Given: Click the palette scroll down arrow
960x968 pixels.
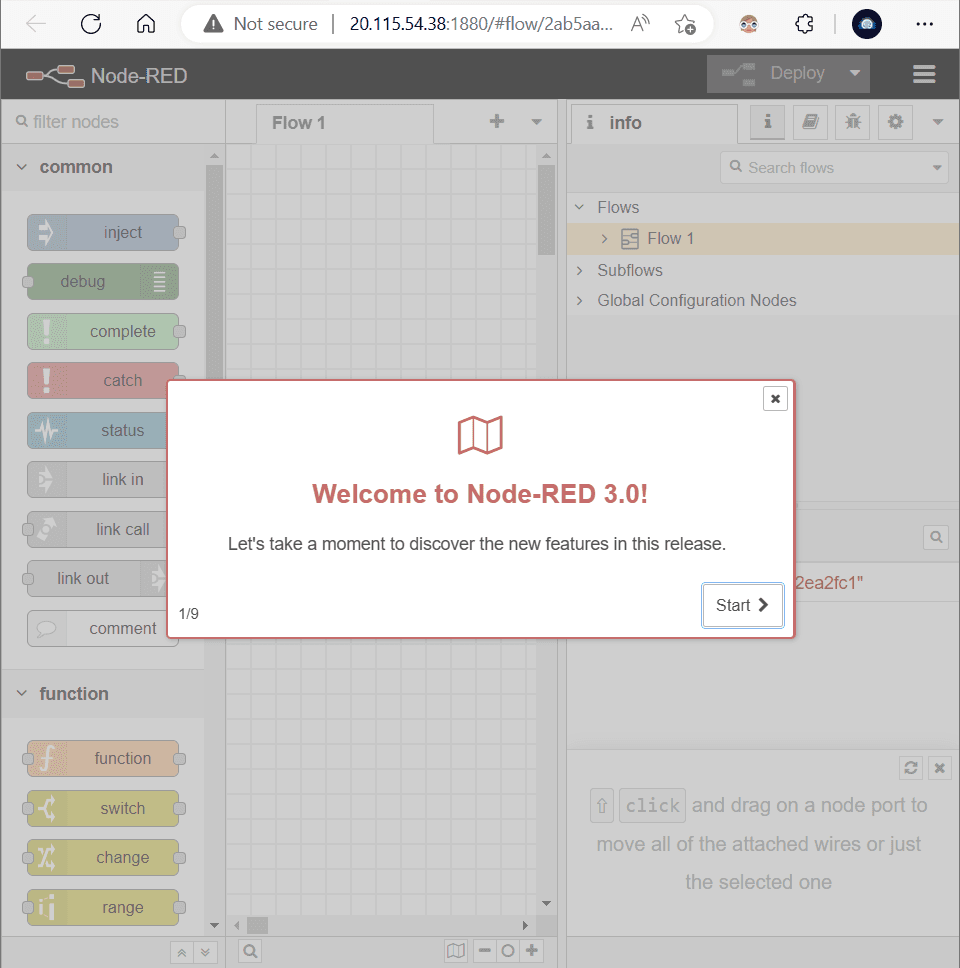Looking at the screenshot, I should tap(214, 925).
